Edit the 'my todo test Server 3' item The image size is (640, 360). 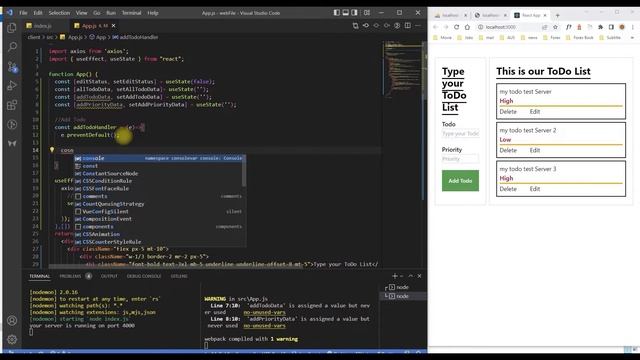(x=535, y=189)
